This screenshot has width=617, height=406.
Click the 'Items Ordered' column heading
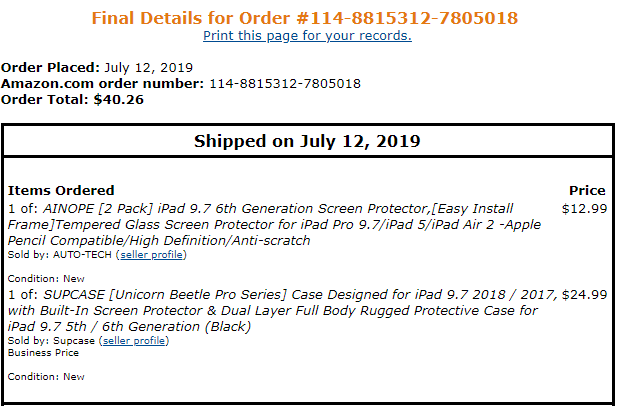[x=61, y=190]
